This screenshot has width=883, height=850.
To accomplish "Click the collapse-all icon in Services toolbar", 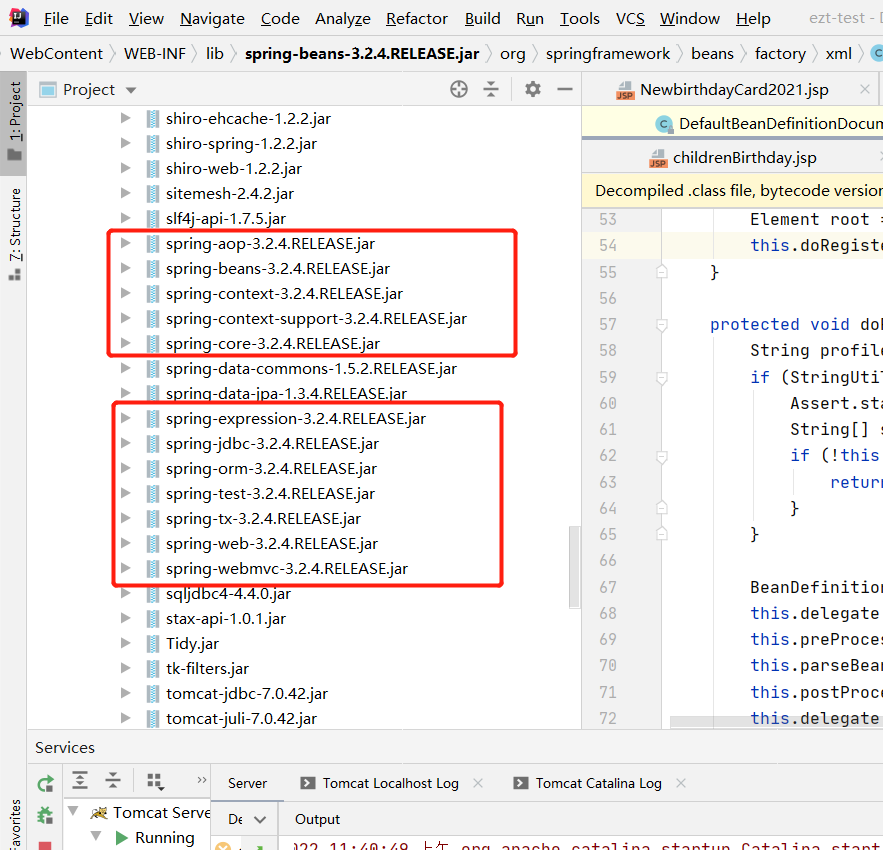I will pyautogui.click(x=113, y=780).
